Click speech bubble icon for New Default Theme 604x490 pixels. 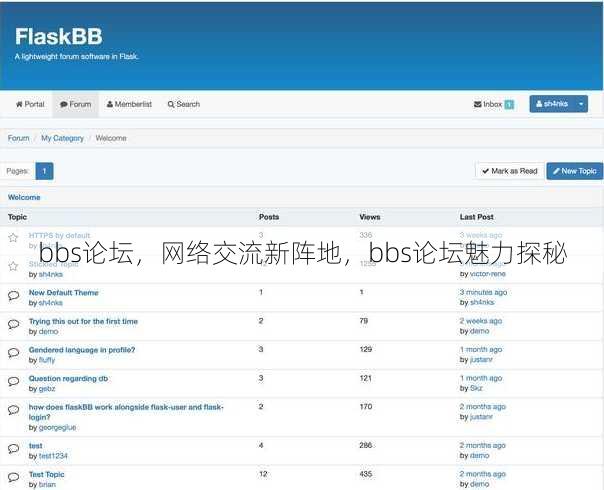point(13,295)
